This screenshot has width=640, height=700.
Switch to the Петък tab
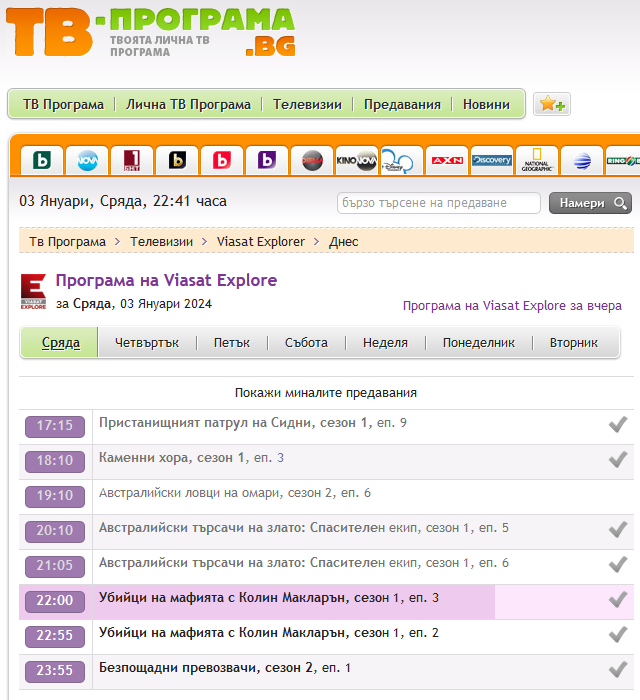(x=232, y=342)
